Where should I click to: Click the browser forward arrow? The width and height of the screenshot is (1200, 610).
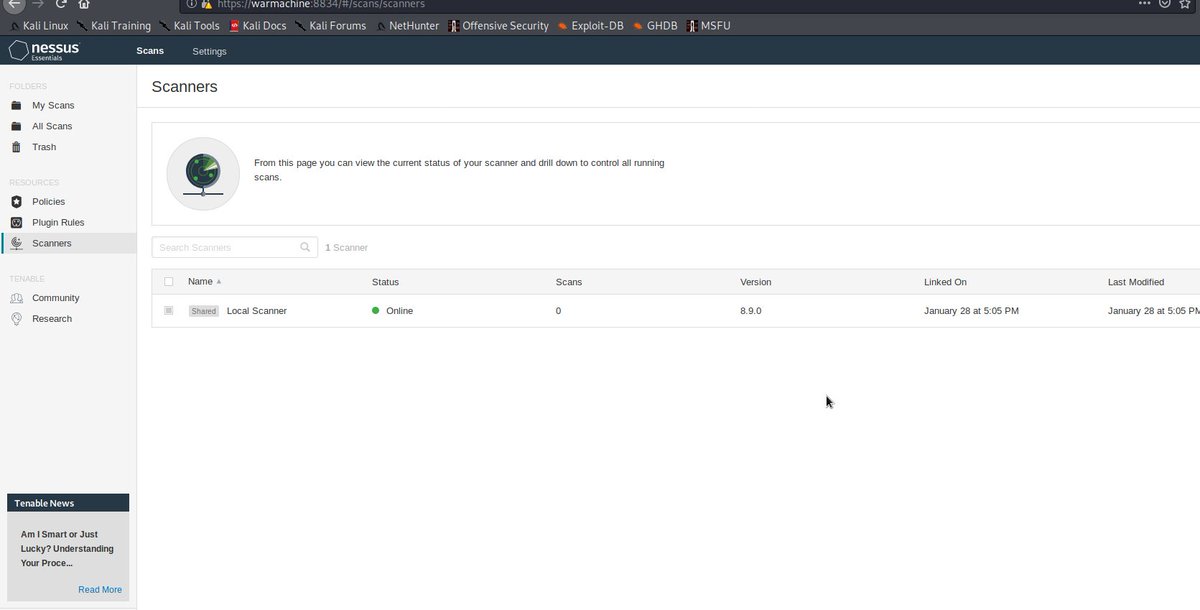point(38,4)
